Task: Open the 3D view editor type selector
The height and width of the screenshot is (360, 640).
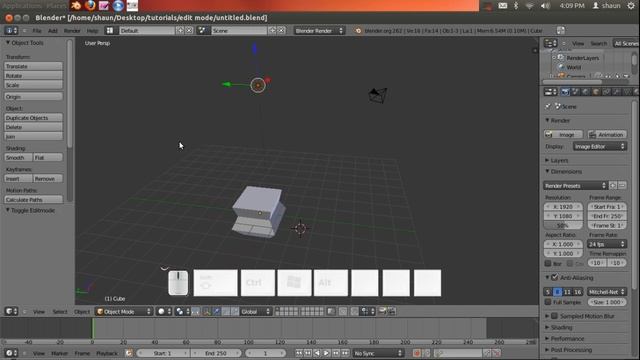Action: 11,311
